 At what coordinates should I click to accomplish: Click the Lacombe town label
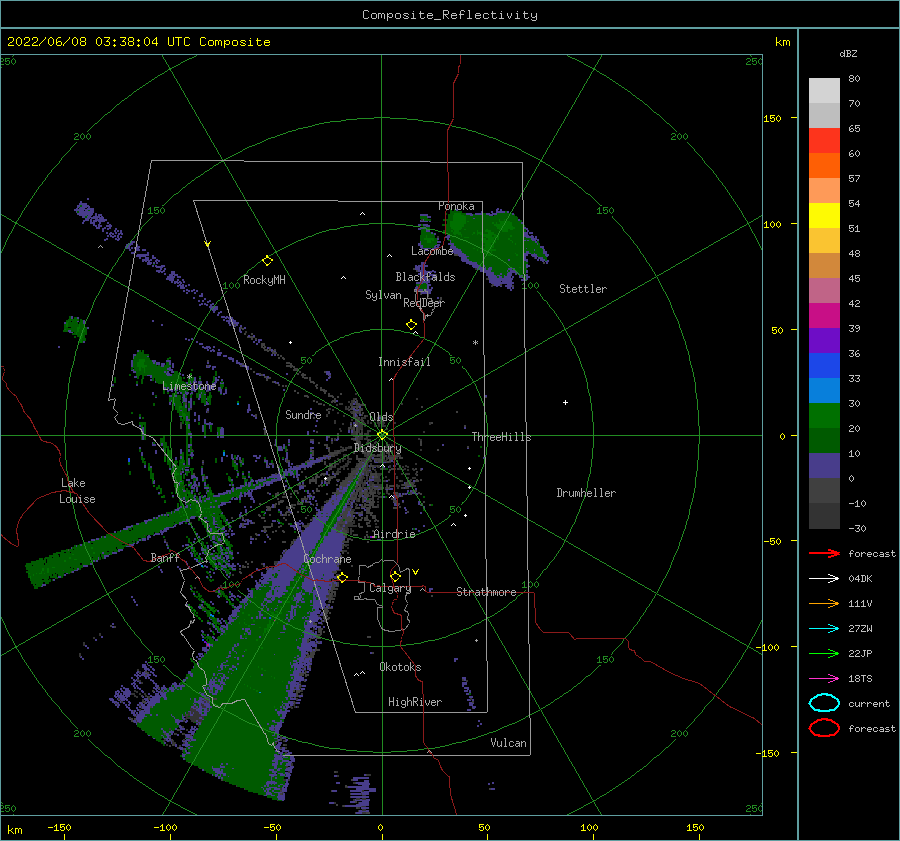point(432,251)
